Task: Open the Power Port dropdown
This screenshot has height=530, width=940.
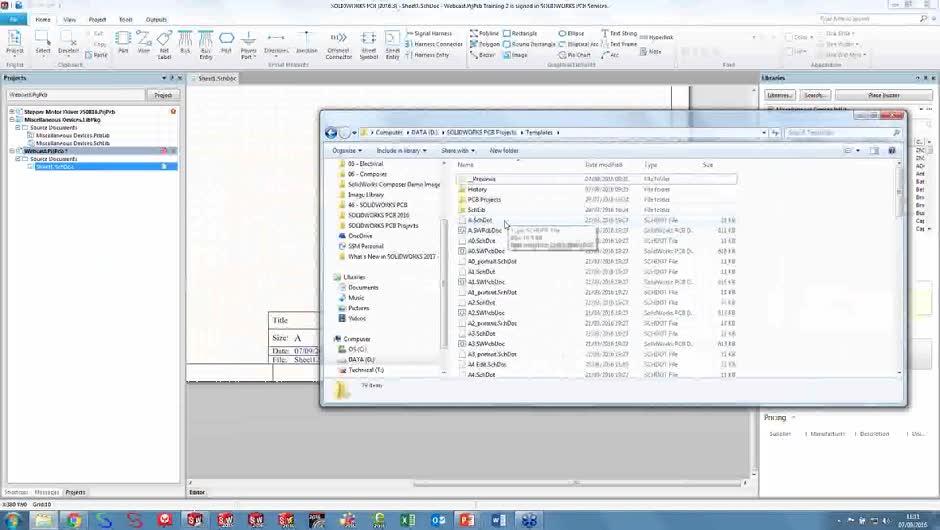Action: point(248,45)
